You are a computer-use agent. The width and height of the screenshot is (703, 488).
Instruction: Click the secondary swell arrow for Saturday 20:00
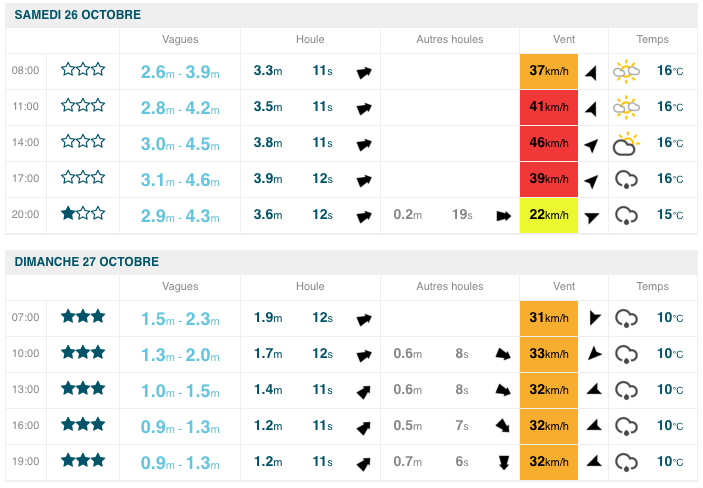click(x=503, y=215)
